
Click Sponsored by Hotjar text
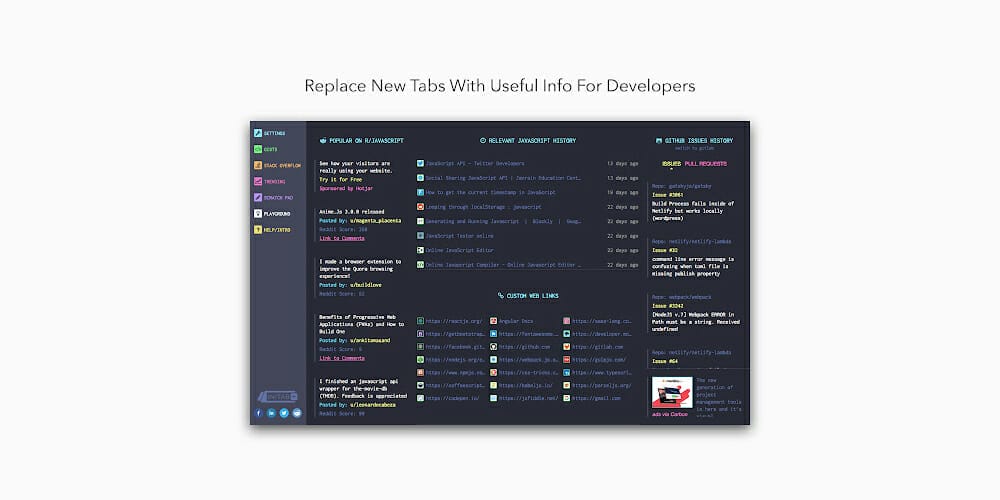[x=346, y=188]
